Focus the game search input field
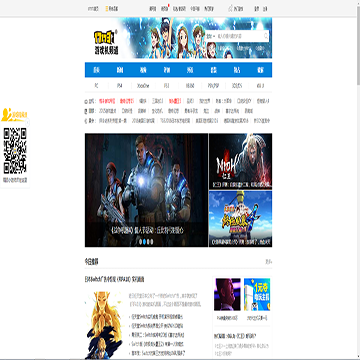360x360 pixels. tap(239, 36)
